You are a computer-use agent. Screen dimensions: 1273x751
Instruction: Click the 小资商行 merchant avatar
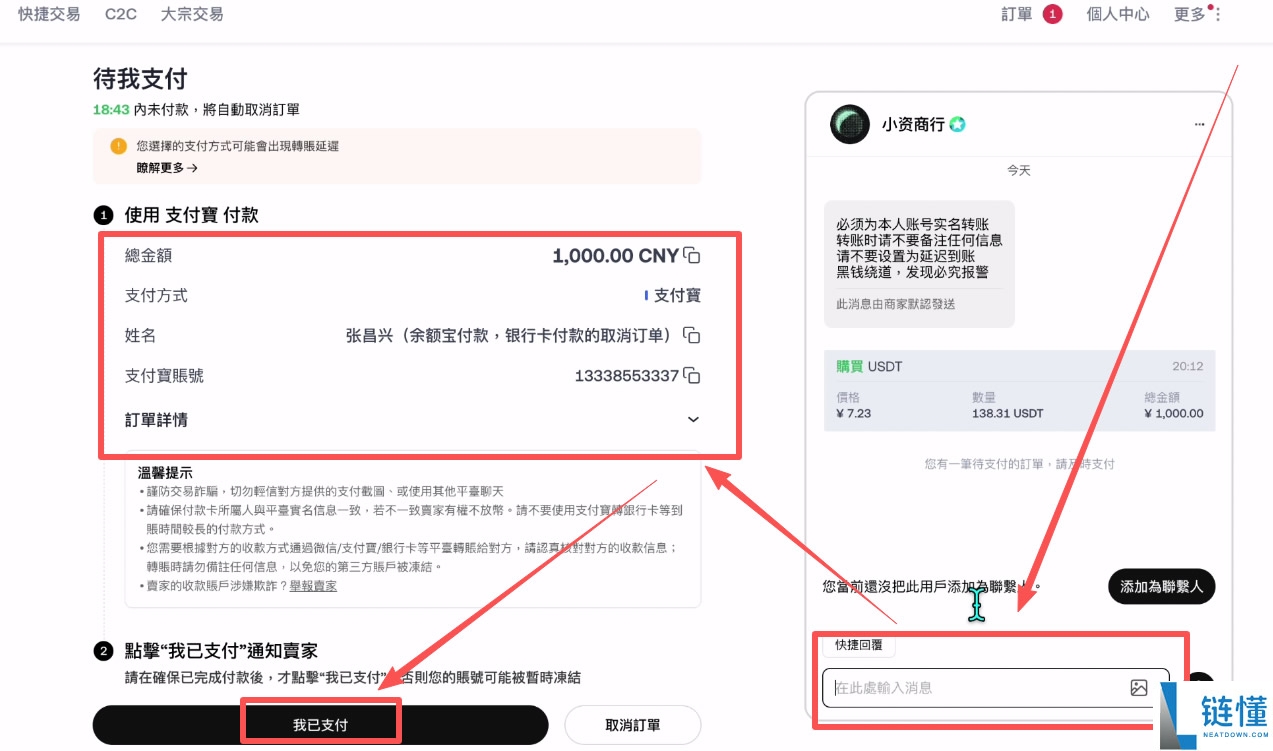click(x=850, y=124)
